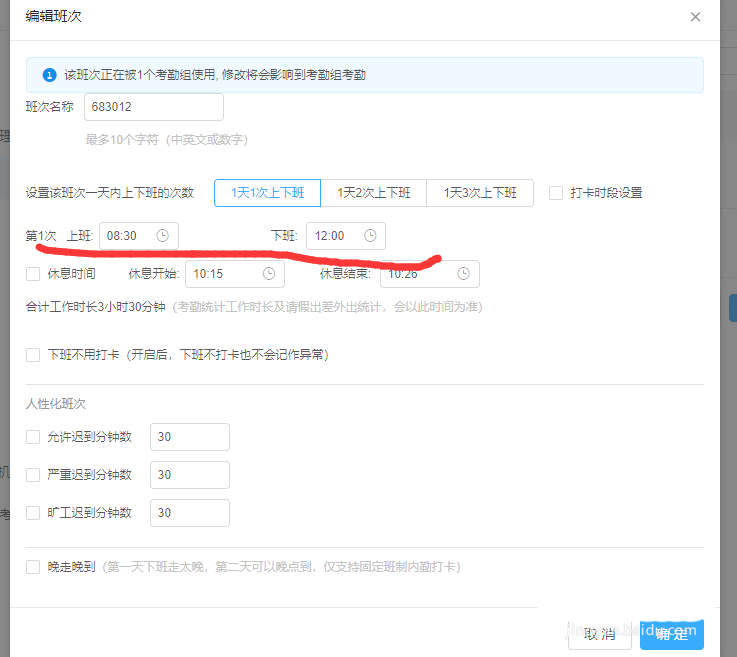Switch to 1天2次上下班 option
This screenshot has height=657, width=737.
point(373,193)
